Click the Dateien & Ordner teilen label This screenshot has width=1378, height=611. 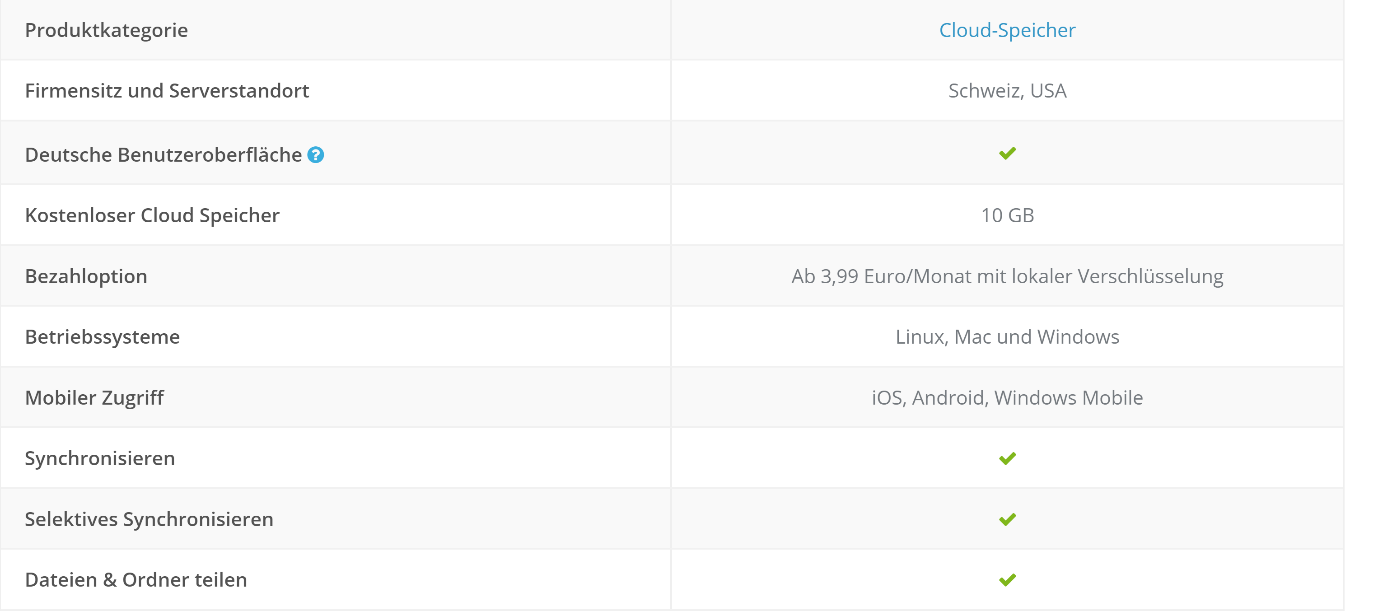click(x=136, y=580)
